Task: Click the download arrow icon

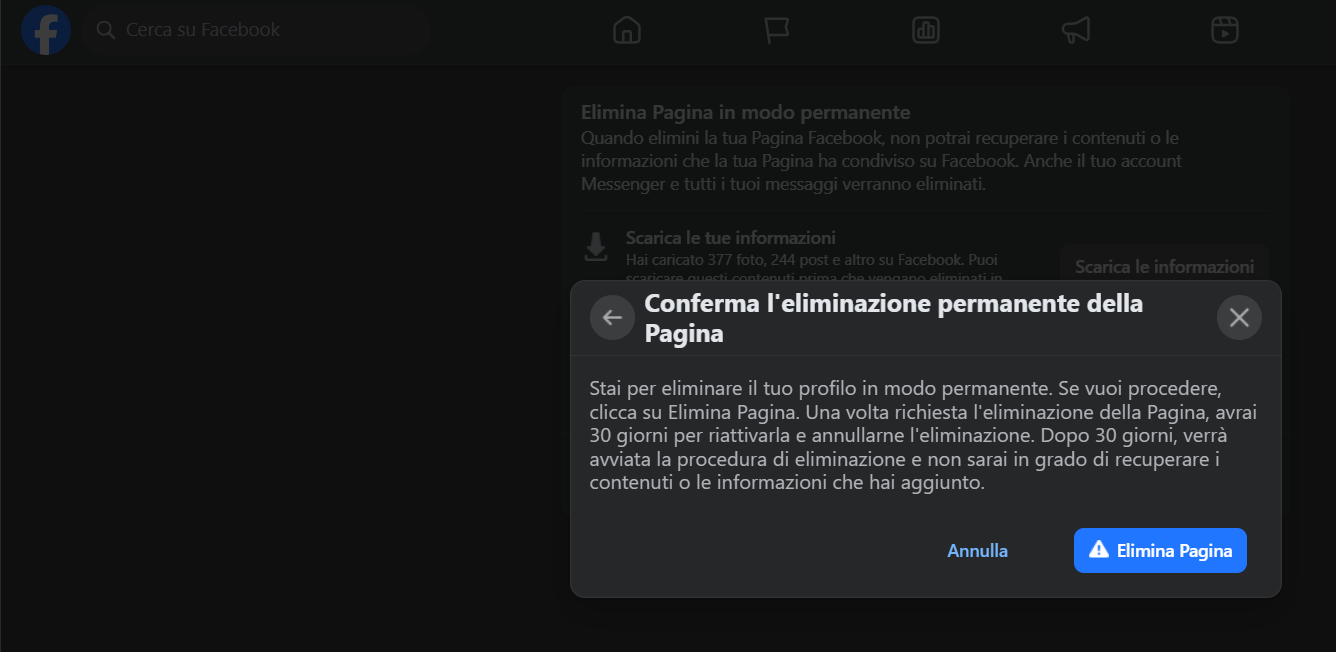Action: tap(596, 247)
